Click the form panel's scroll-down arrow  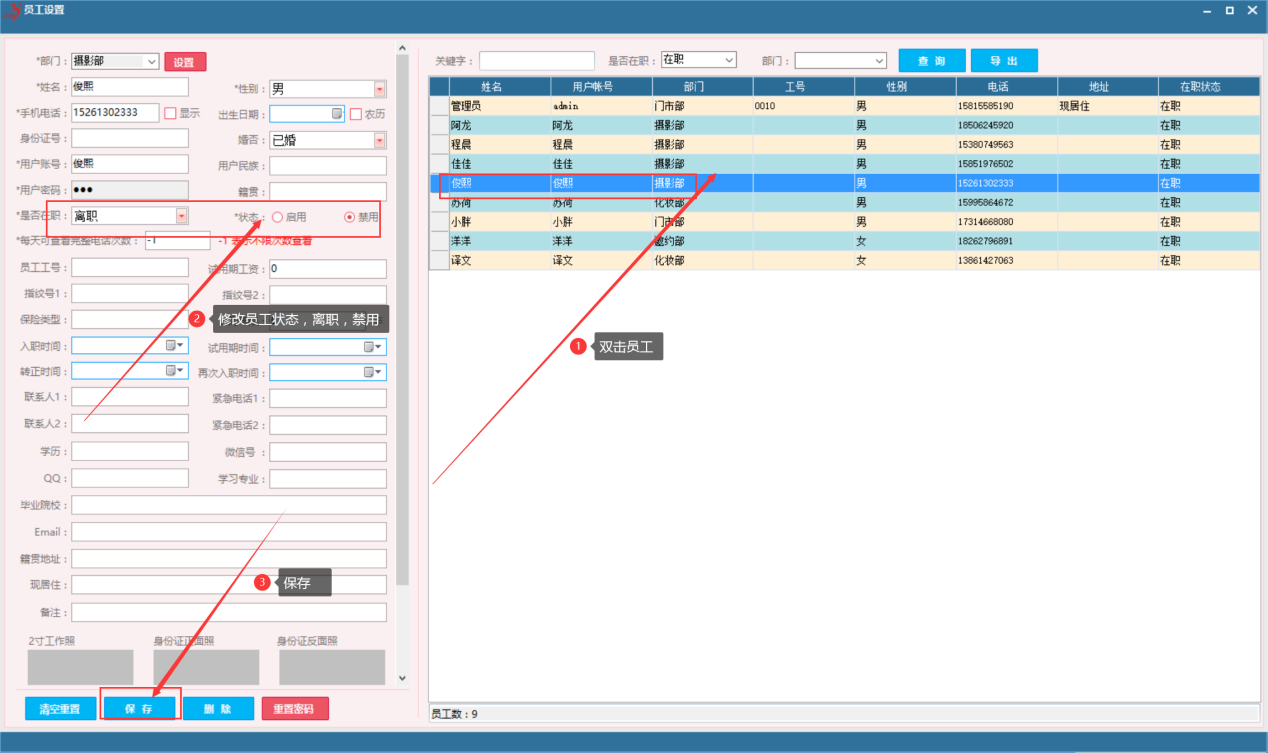402,678
